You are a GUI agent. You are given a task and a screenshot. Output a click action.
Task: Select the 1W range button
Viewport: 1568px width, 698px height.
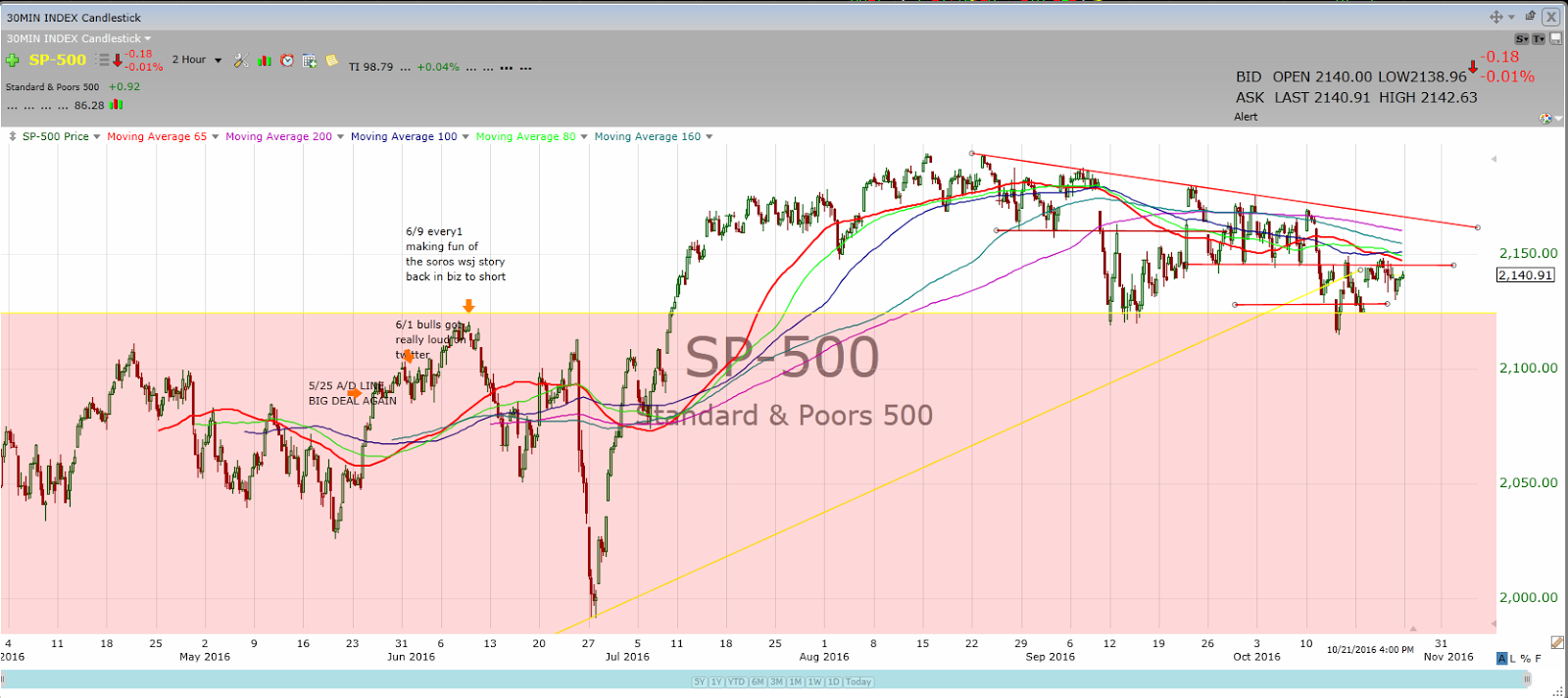pos(814,682)
